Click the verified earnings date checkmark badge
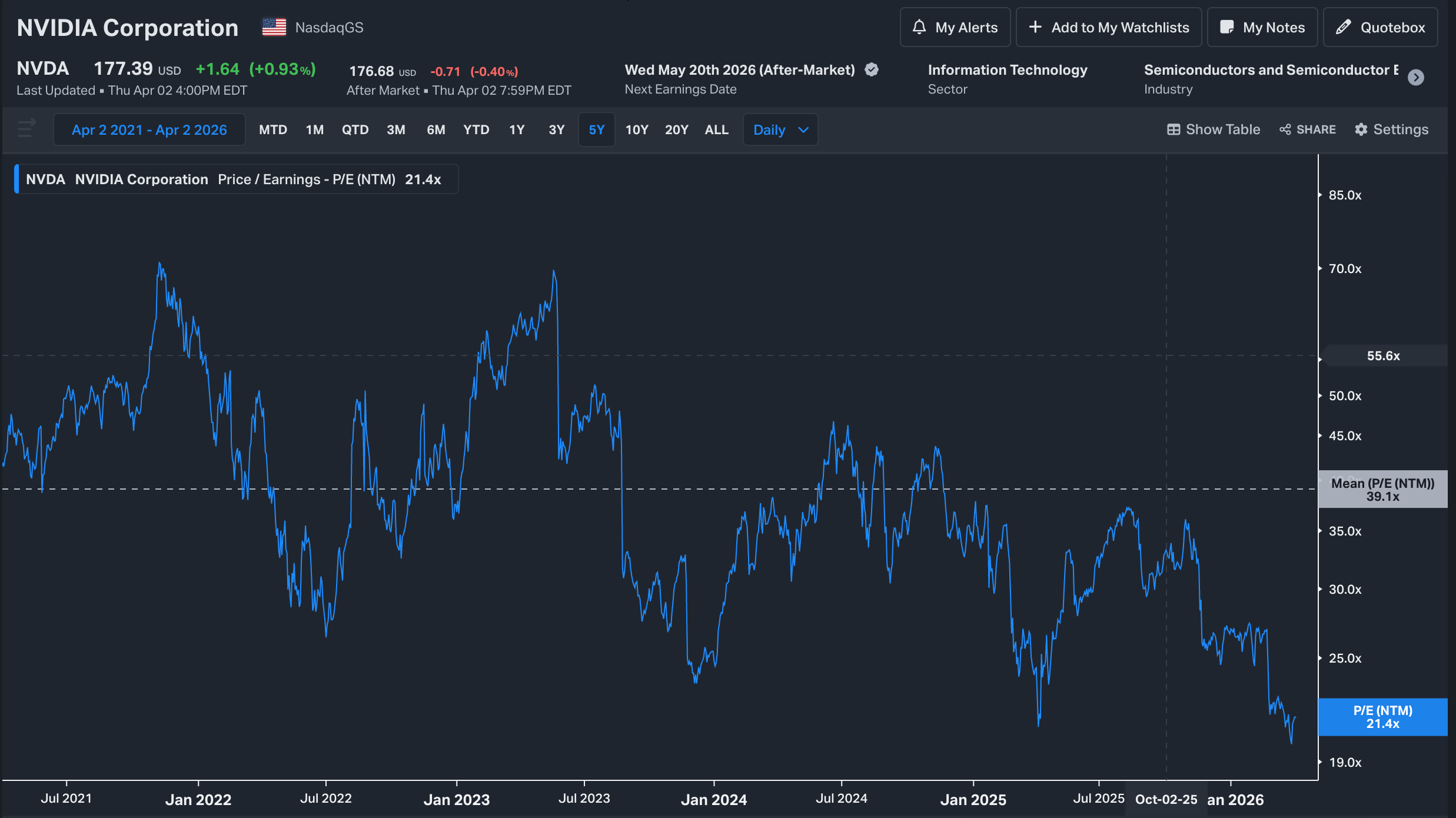This screenshot has width=1456, height=818. coord(872,70)
